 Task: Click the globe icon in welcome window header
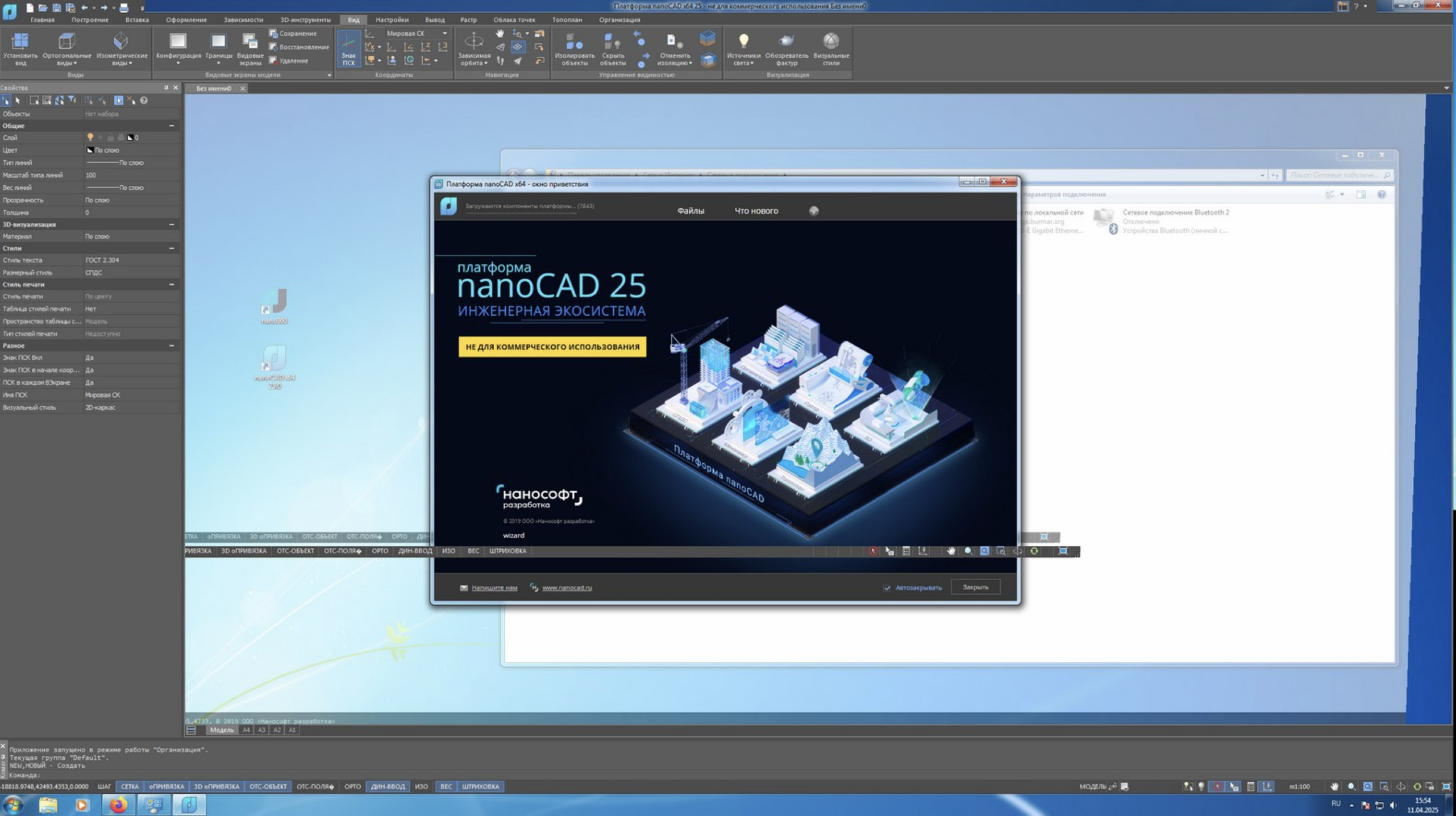click(814, 211)
